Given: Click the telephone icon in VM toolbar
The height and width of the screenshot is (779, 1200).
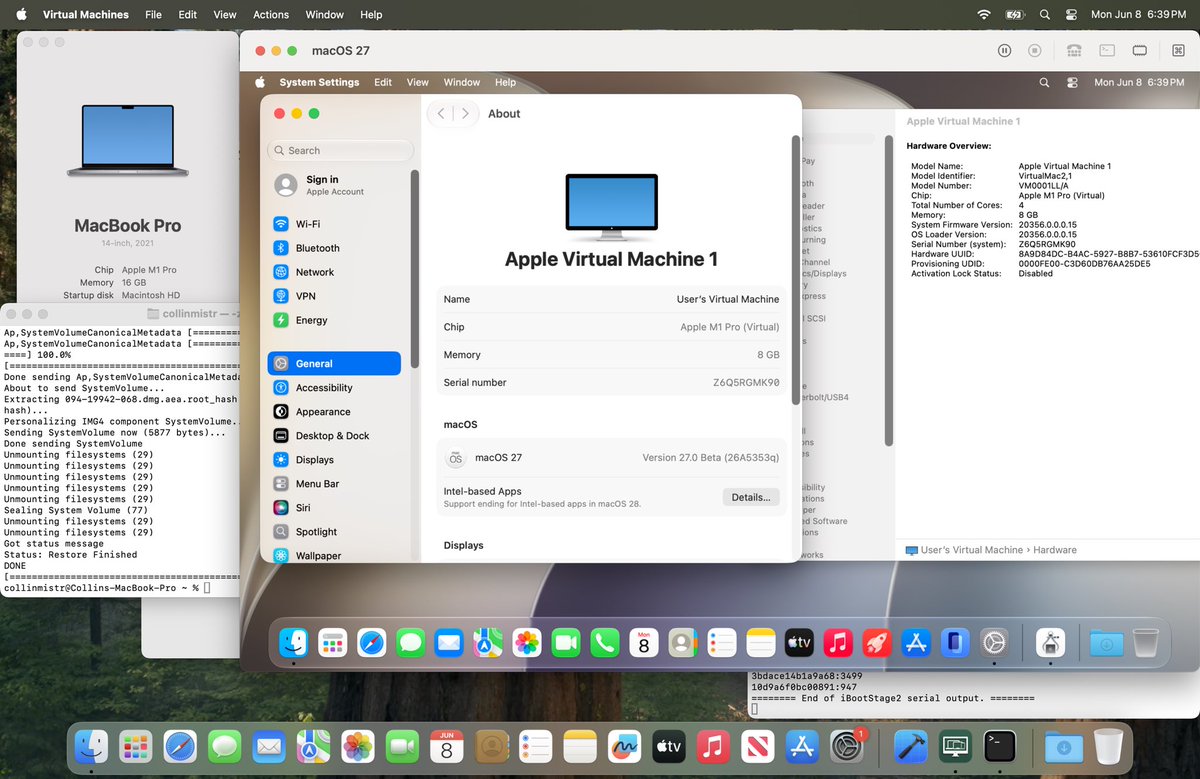Looking at the screenshot, I should click(1074, 51).
